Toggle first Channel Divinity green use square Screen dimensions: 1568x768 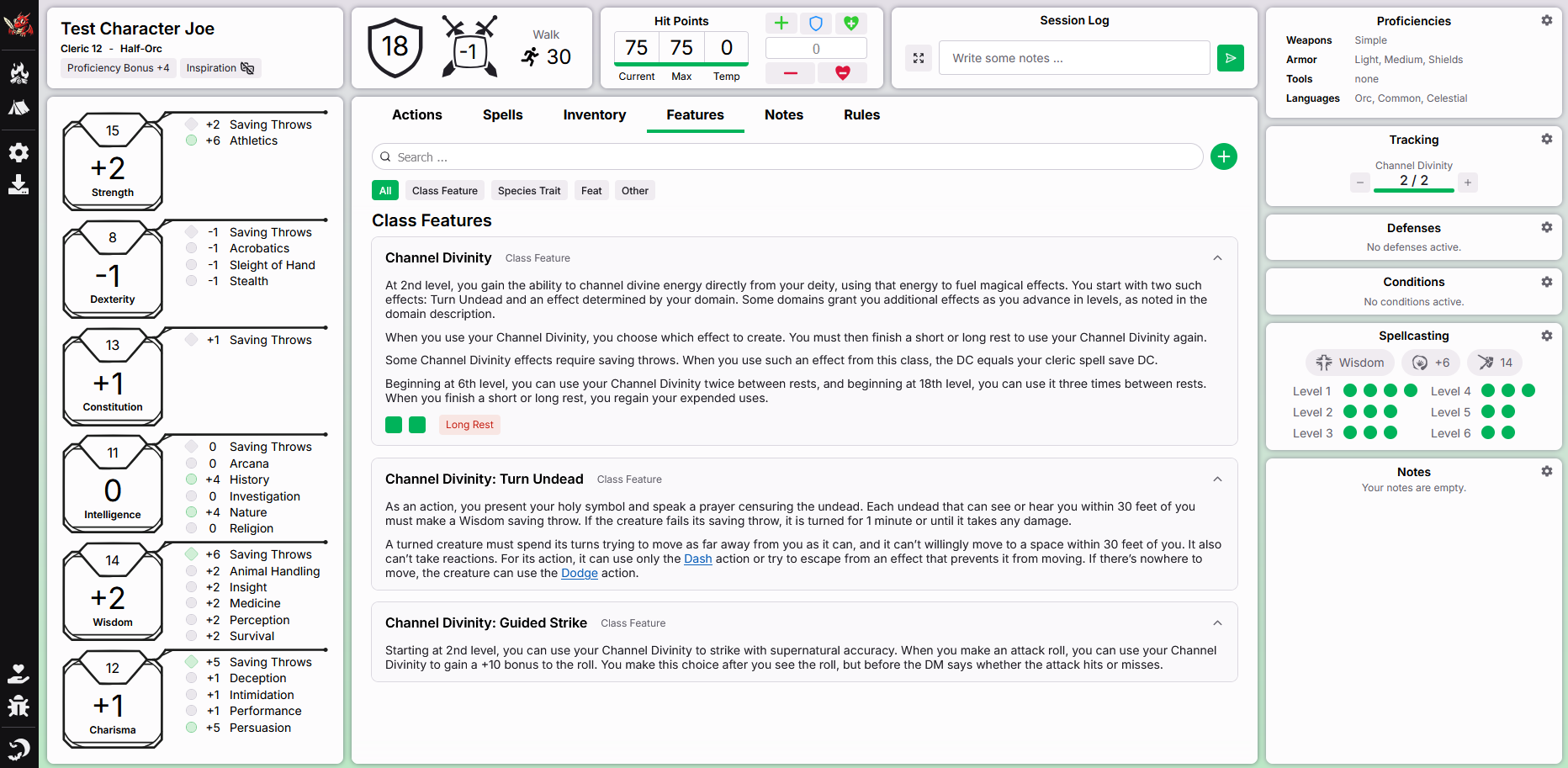coord(394,425)
